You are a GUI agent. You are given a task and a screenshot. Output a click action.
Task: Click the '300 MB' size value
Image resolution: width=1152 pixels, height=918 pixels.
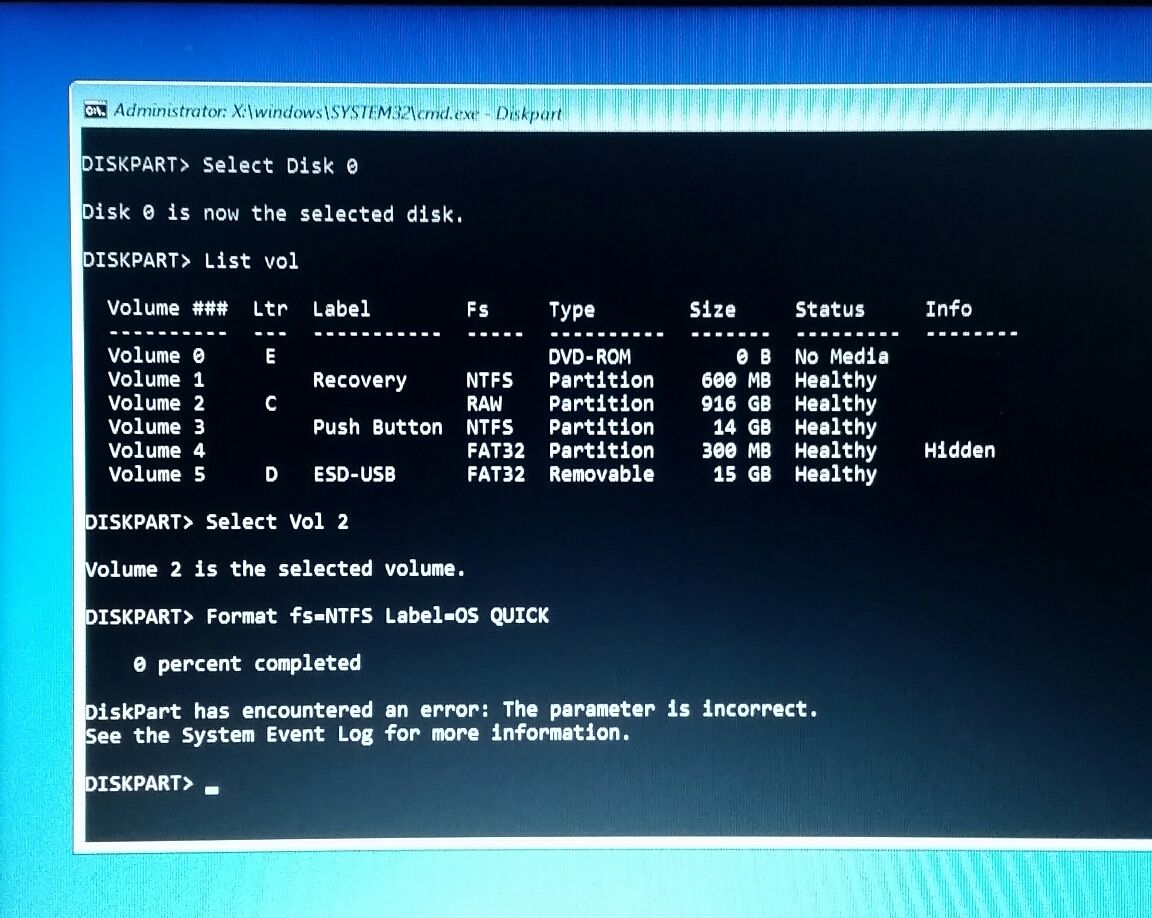(736, 450)
